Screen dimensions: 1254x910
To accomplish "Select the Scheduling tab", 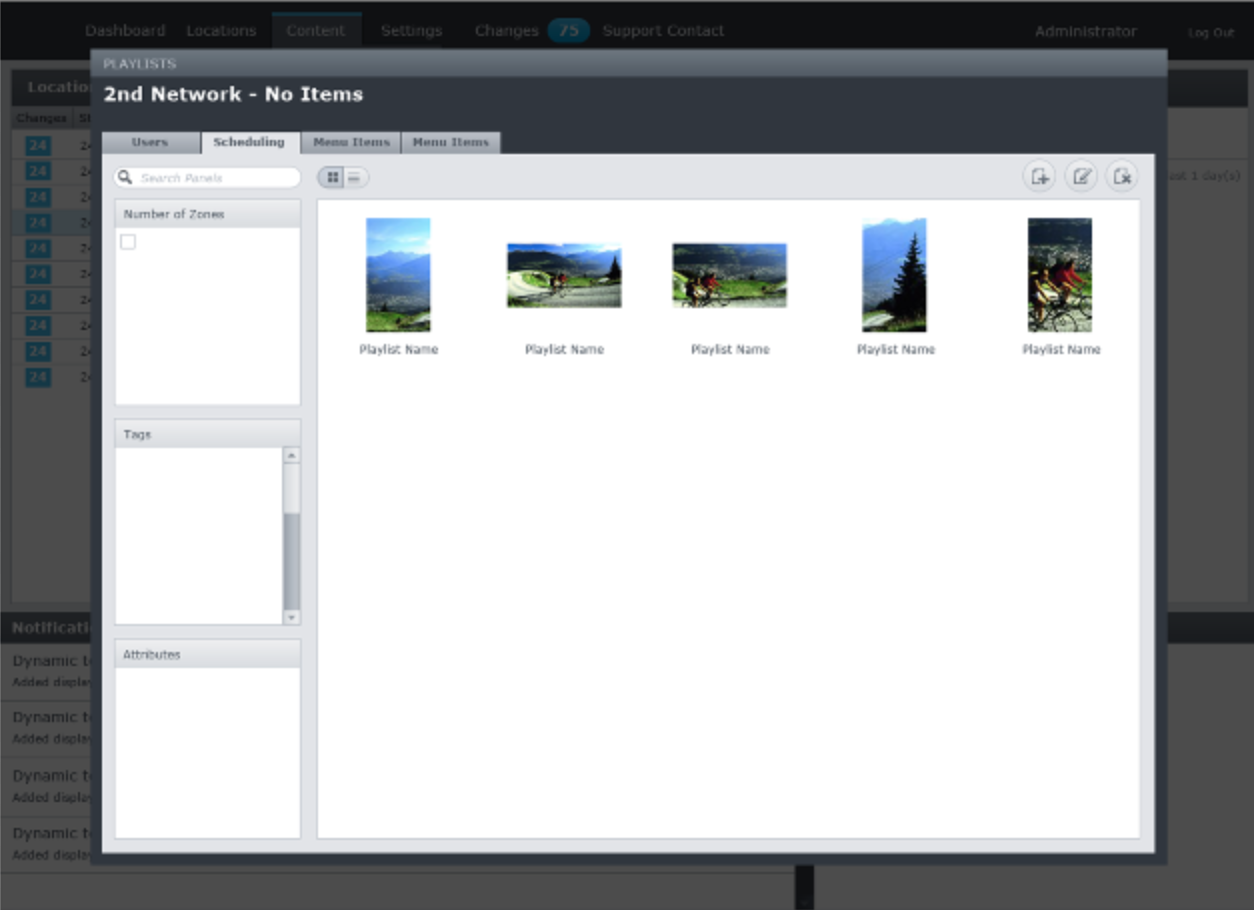I will [249, 142].
